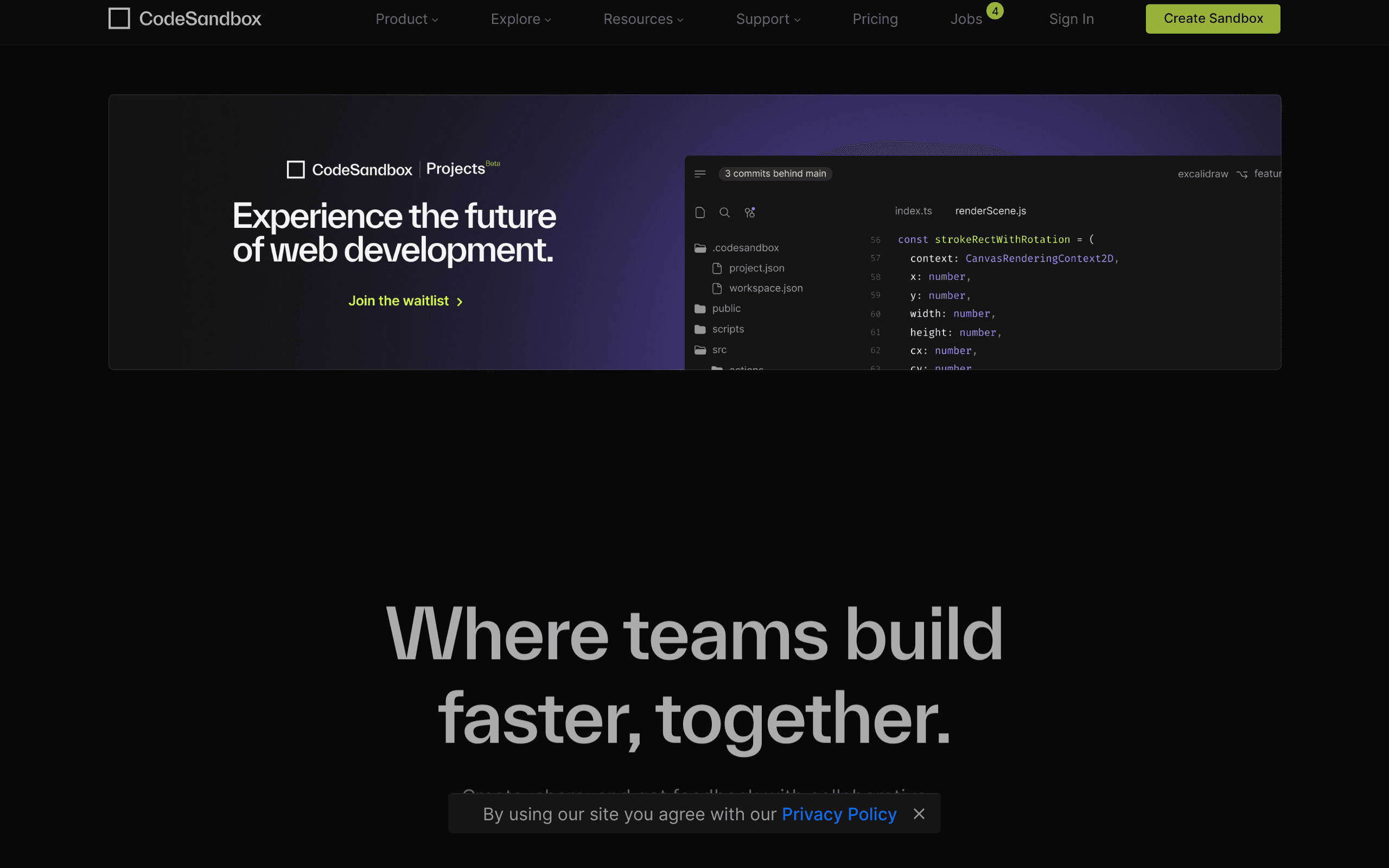Click the 3 commits behind main badge
This screenshot has height=868, width=1389.
click(775, 174)
